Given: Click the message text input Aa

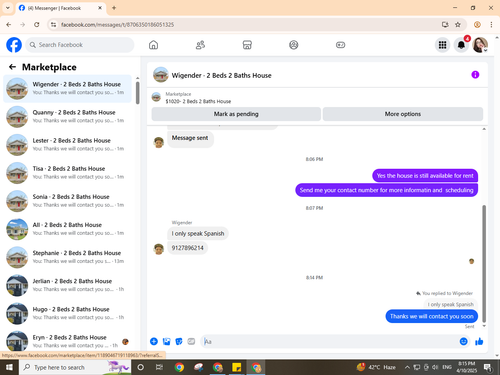Looking at the screenshot, I should [x=330, y=341].
